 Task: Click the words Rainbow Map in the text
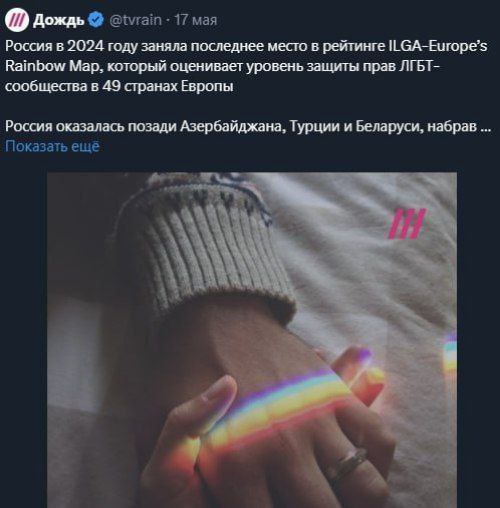[52, 66]
